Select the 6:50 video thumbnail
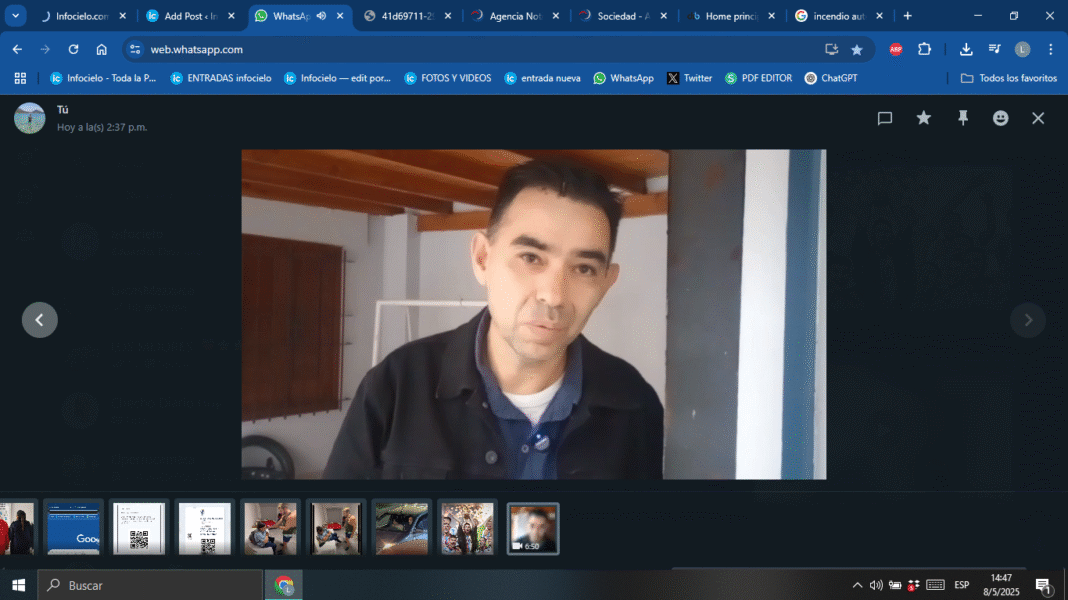The image size is (1068, 600). 533,528
